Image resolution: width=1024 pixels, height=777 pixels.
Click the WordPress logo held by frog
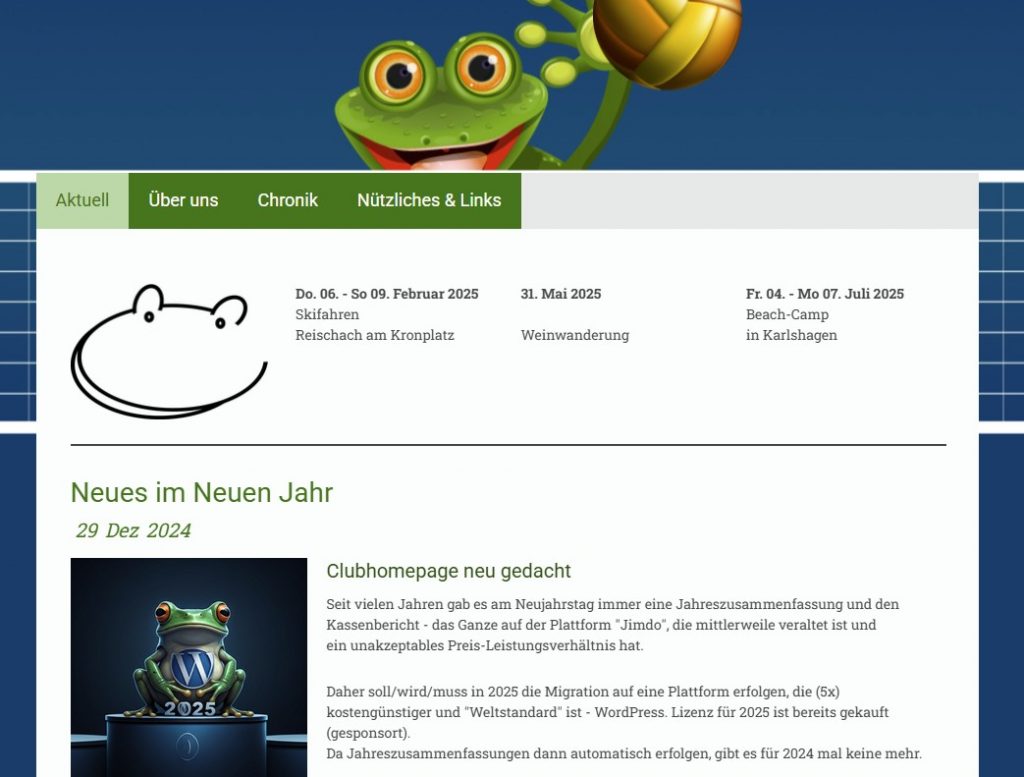tap(192, 666)
